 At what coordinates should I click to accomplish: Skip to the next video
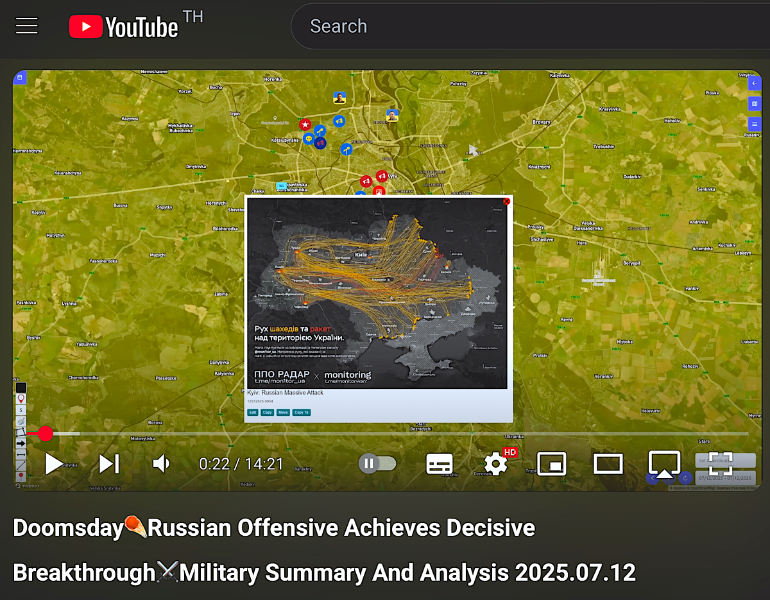tap(109, 464)
